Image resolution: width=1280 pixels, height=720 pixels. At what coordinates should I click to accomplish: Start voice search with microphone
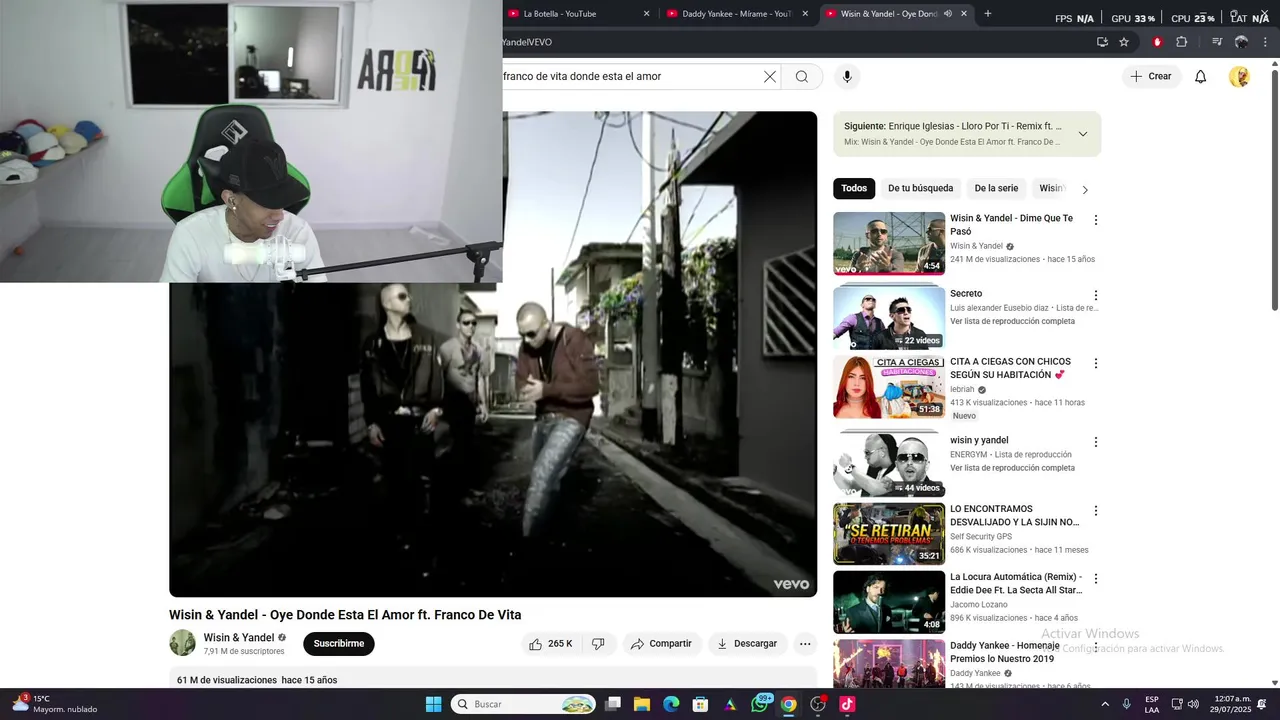pos(847,77)
